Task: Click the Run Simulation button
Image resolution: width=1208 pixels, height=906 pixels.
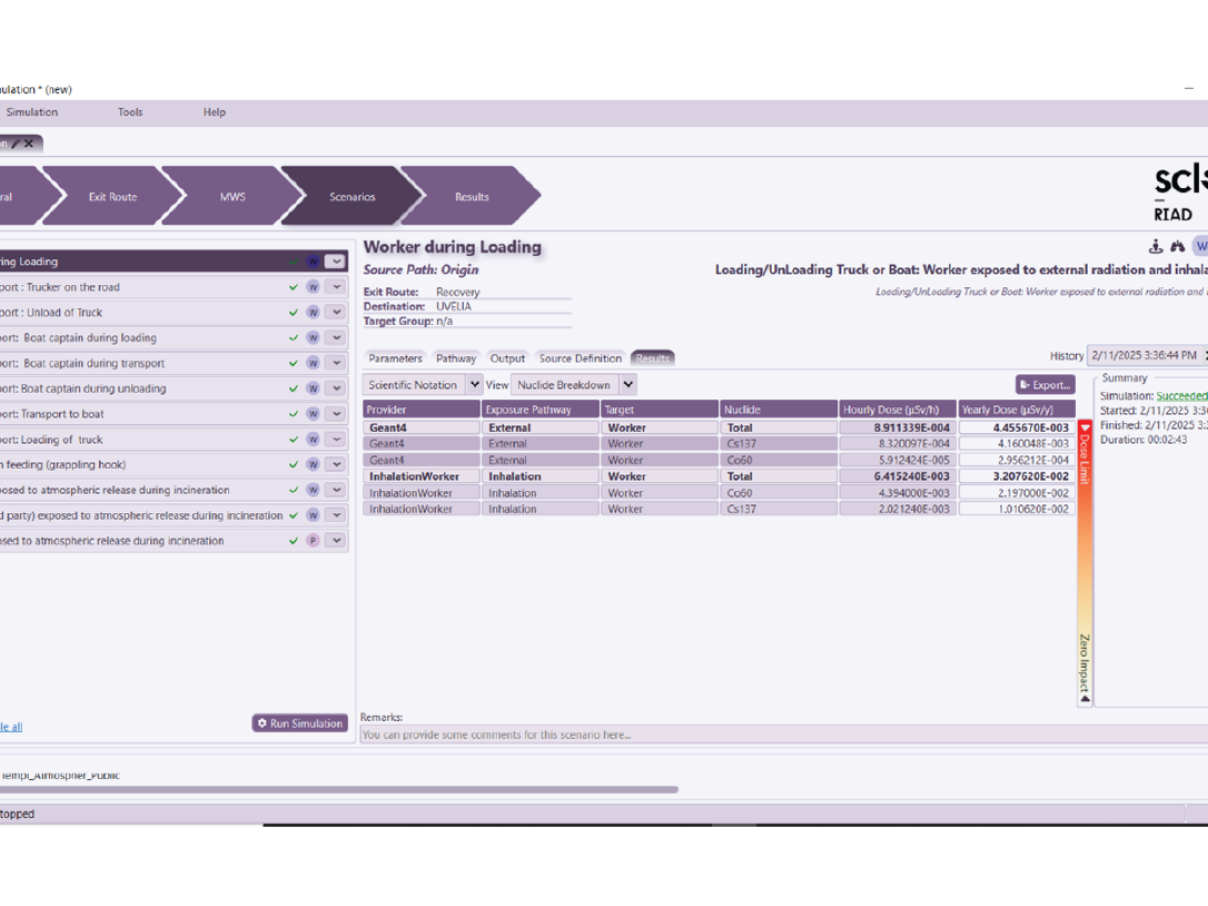Action: [x=299, y=723]
